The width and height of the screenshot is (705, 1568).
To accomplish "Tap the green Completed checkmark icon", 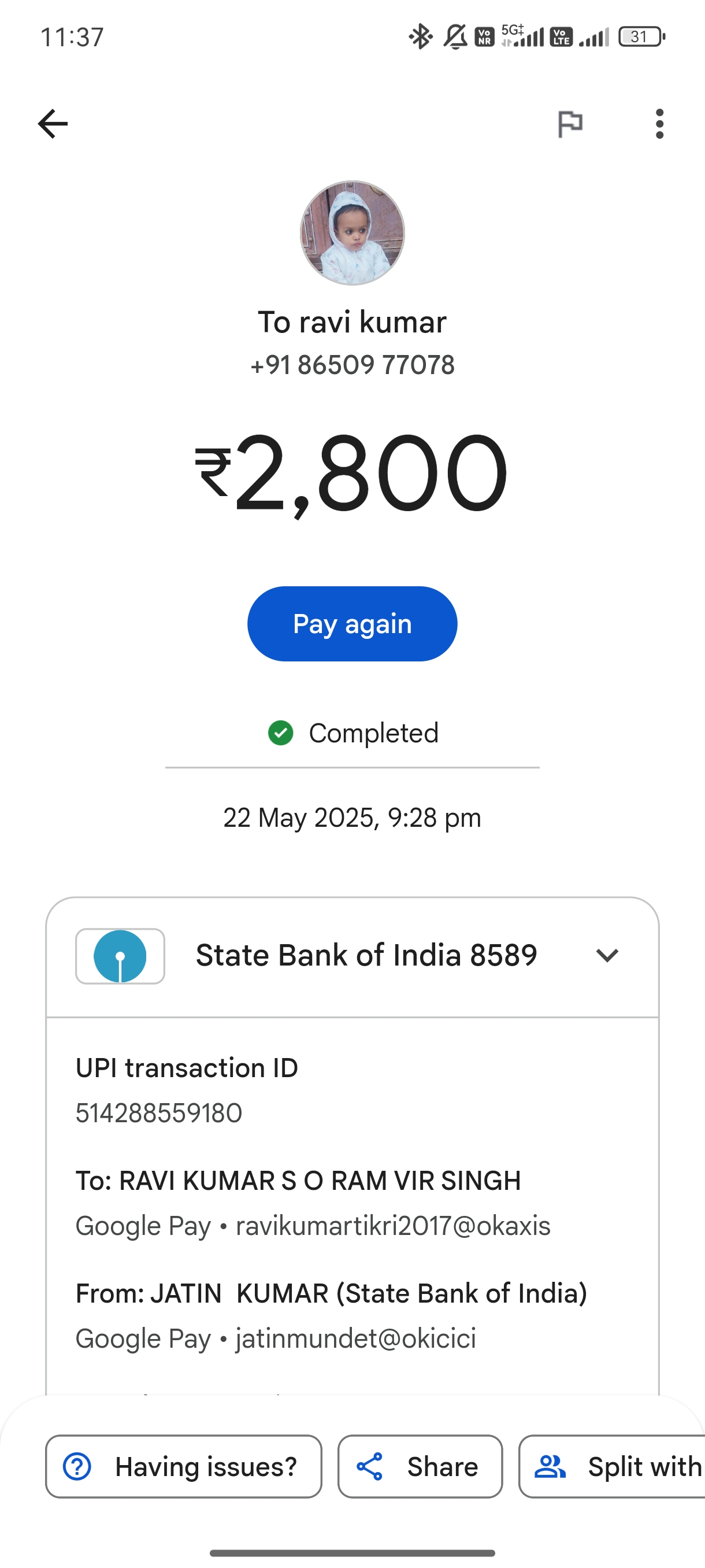I will click(x=280, y=733).
